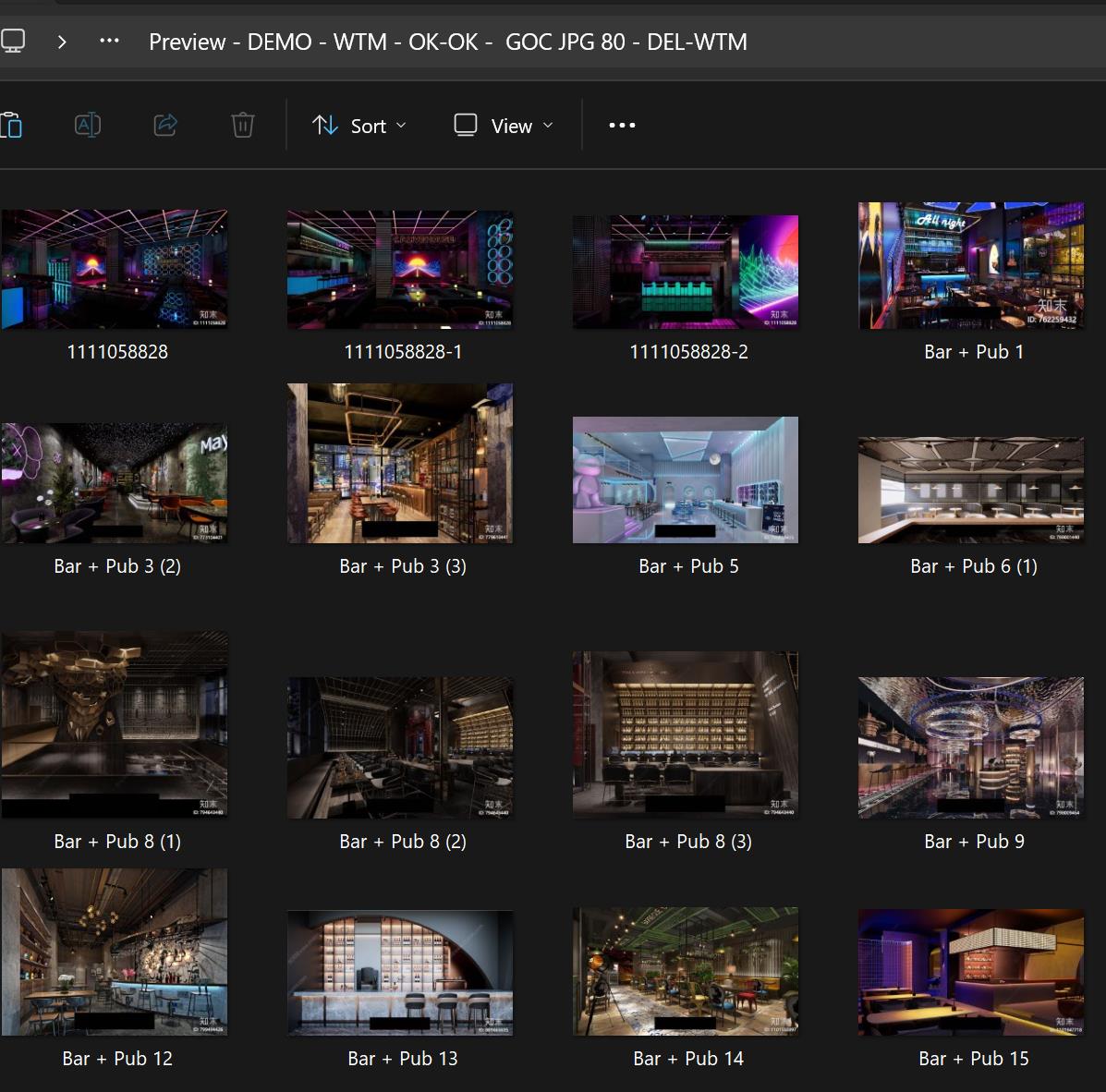Viewport: 1106px width, 1092px height.
Task: Click the file name label "1111058828-2"
Action: point(689,351)
